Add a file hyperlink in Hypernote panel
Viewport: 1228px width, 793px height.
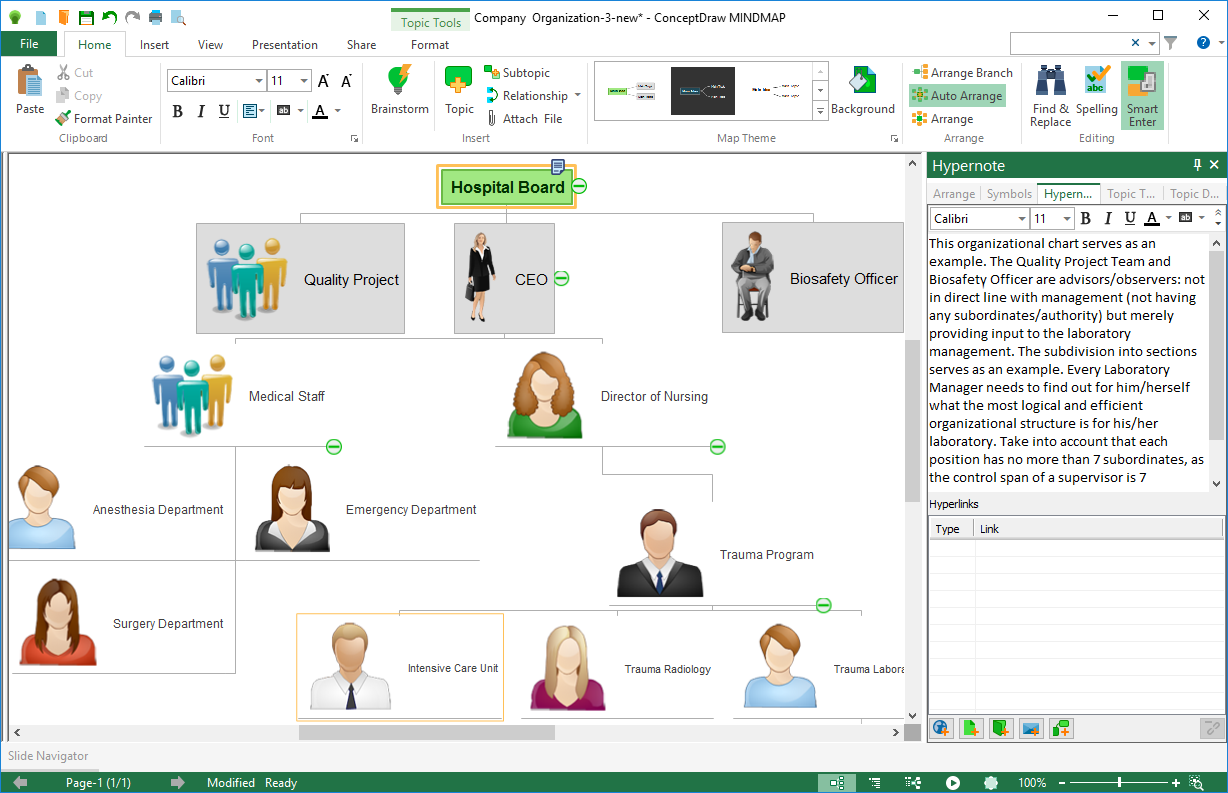pos(971,728)
